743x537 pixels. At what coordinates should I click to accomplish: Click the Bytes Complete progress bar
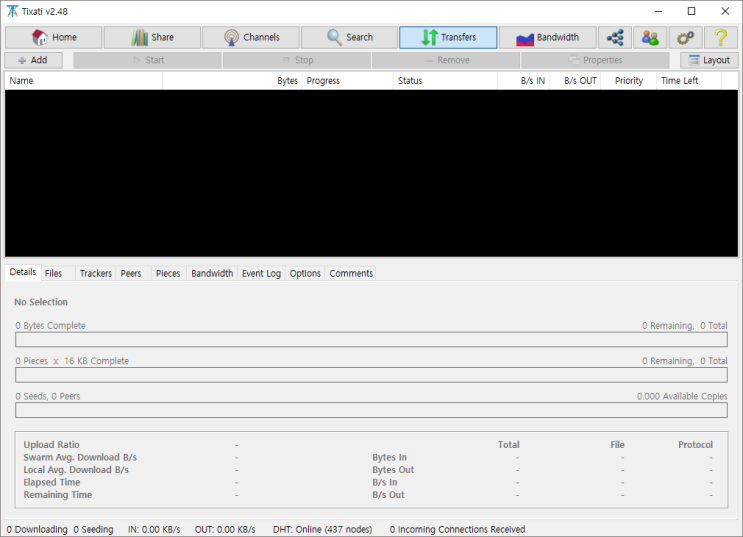(x=371, y=340)
